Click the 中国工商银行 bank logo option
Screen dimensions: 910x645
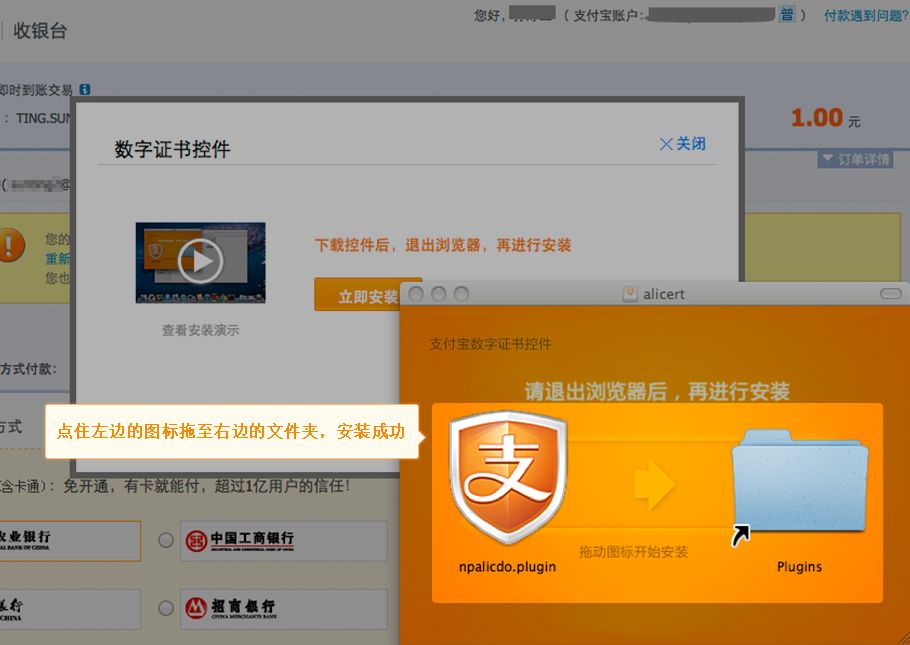coord(284,541)
